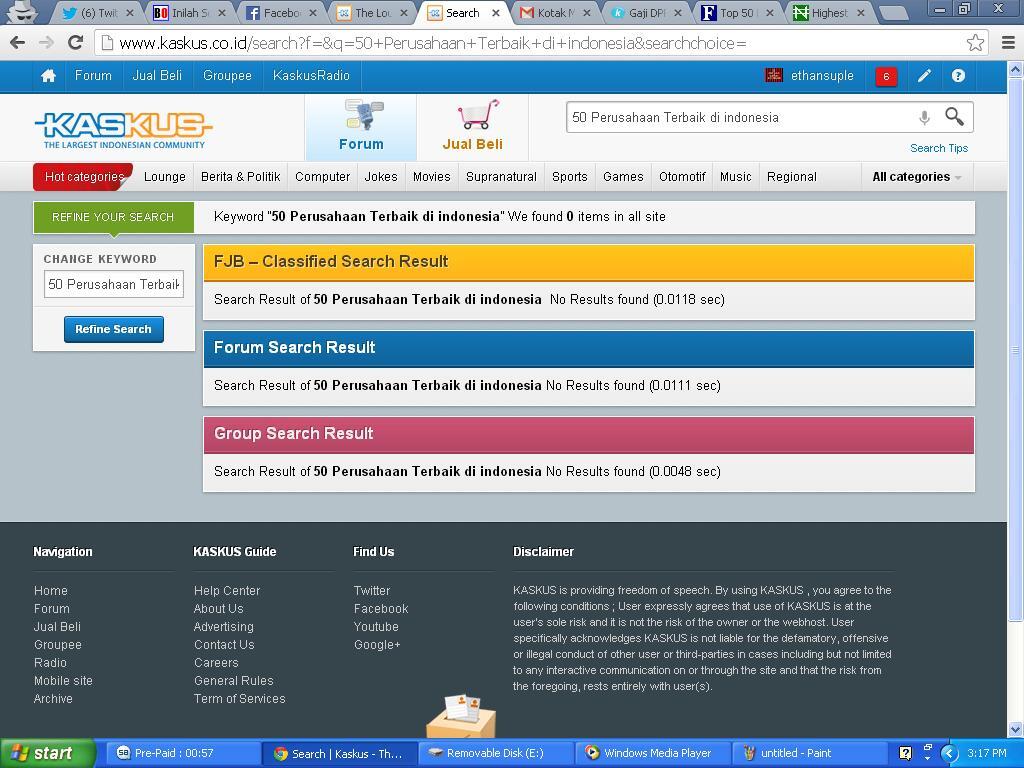
Task: Click the Windows start button
Action: pyautogui.click(x=48, y=753)
